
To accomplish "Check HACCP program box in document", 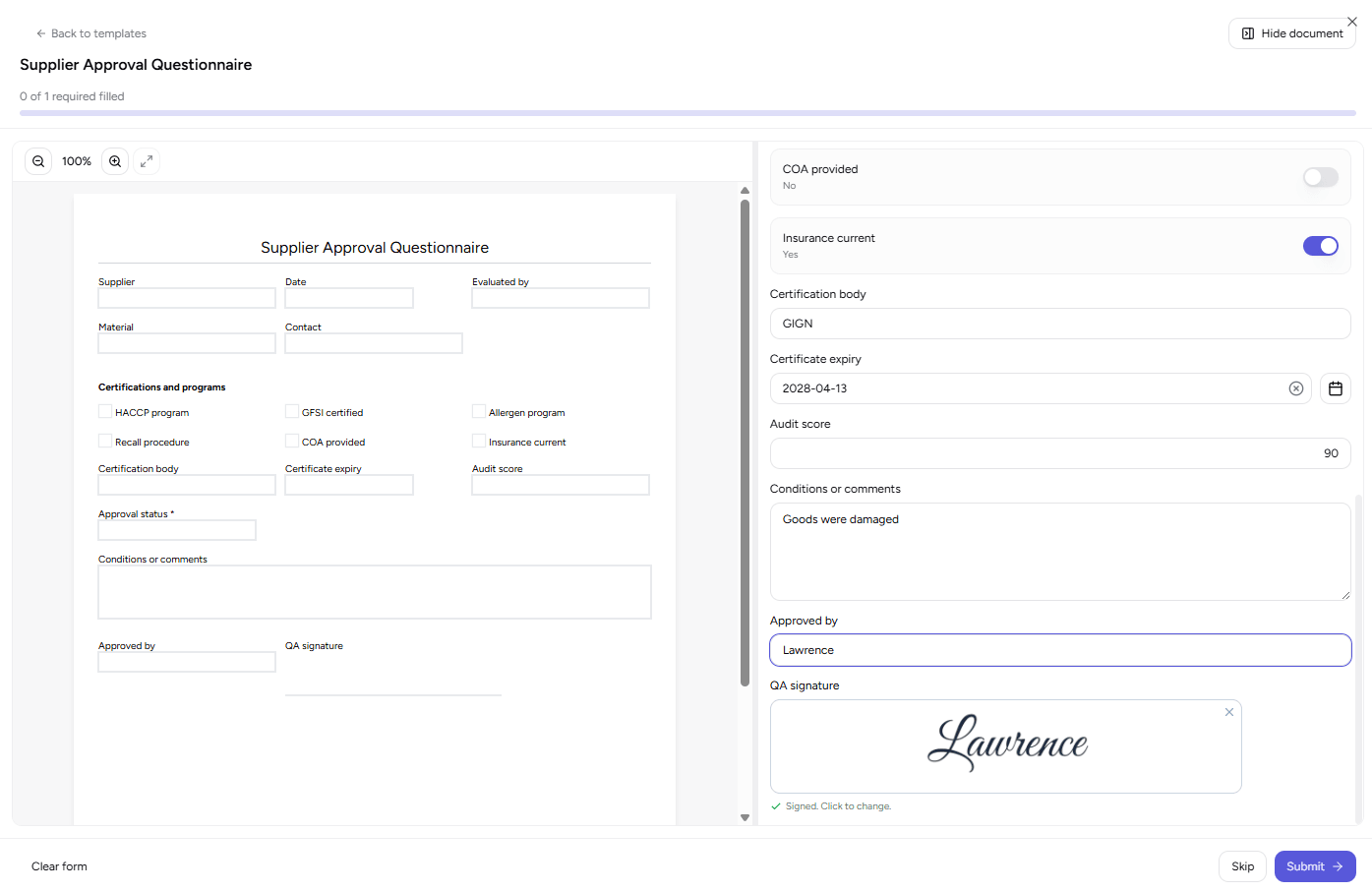I will (x=105, y=411).
